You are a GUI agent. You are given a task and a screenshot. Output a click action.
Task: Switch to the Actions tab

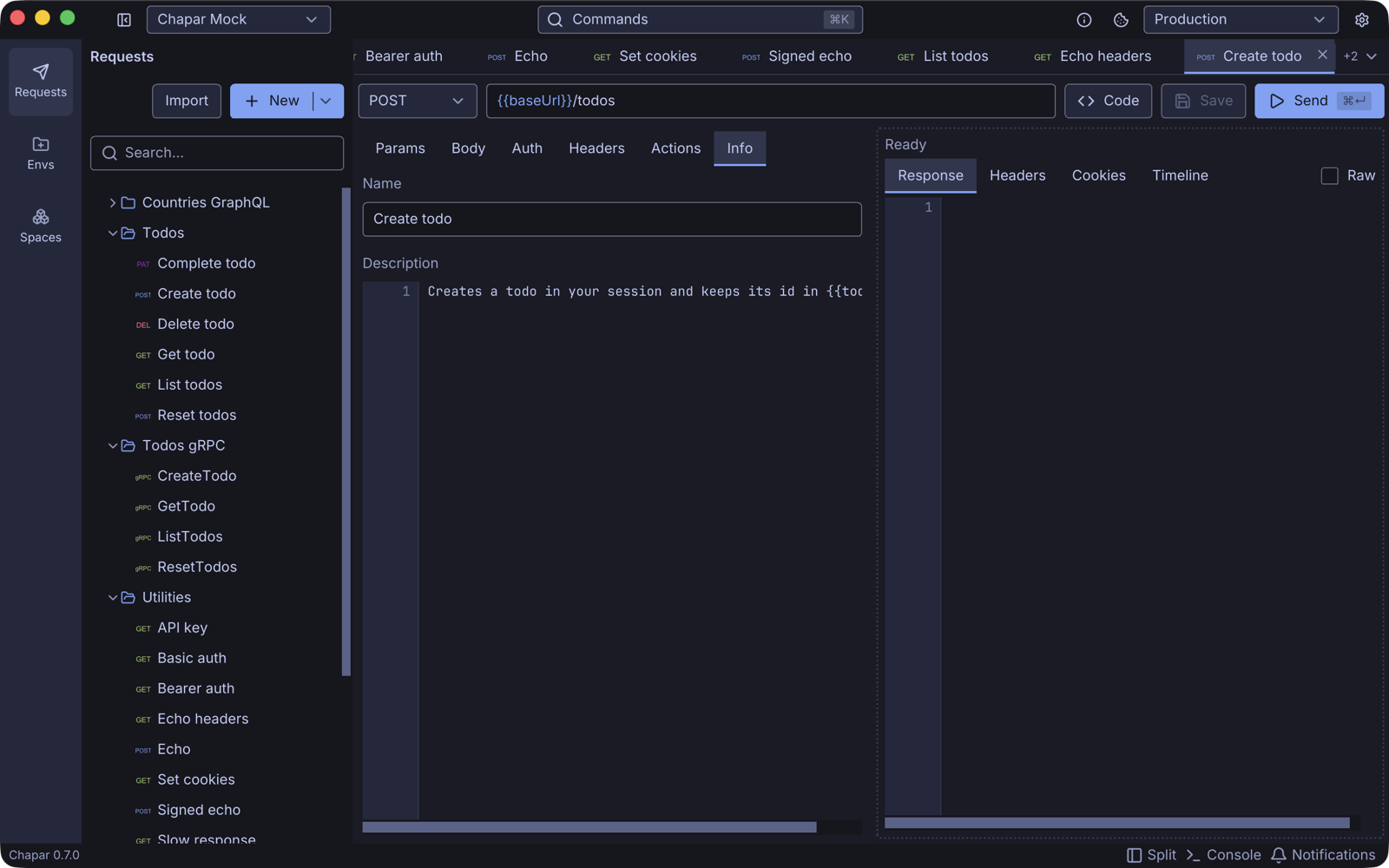(675, 148)
